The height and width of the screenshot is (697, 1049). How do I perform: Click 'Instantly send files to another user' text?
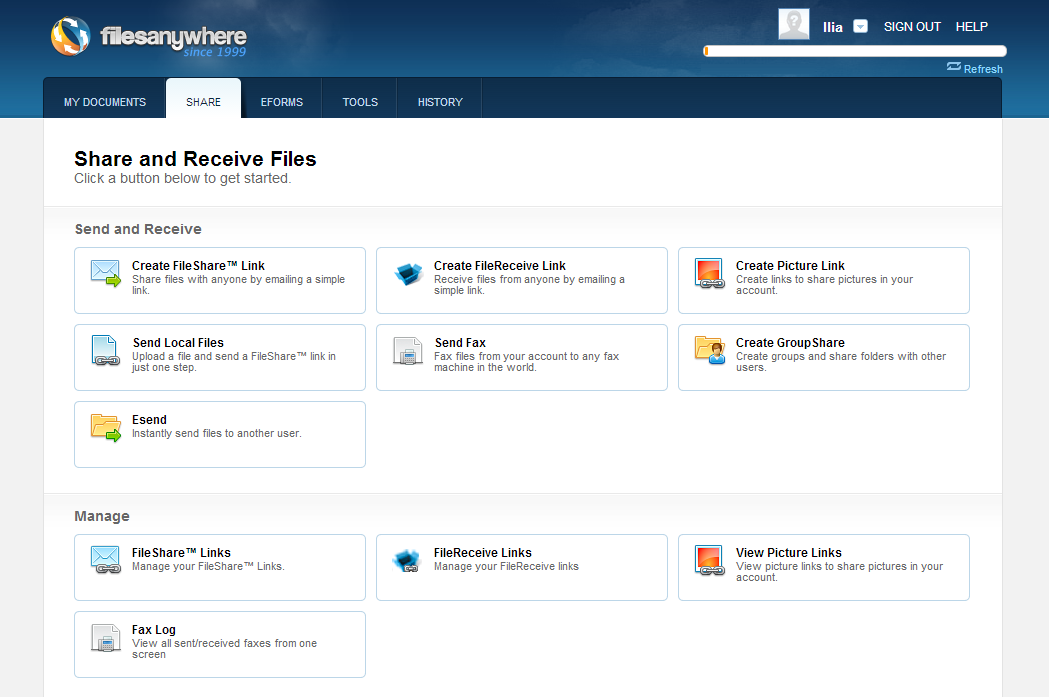(x=217, y=433)
